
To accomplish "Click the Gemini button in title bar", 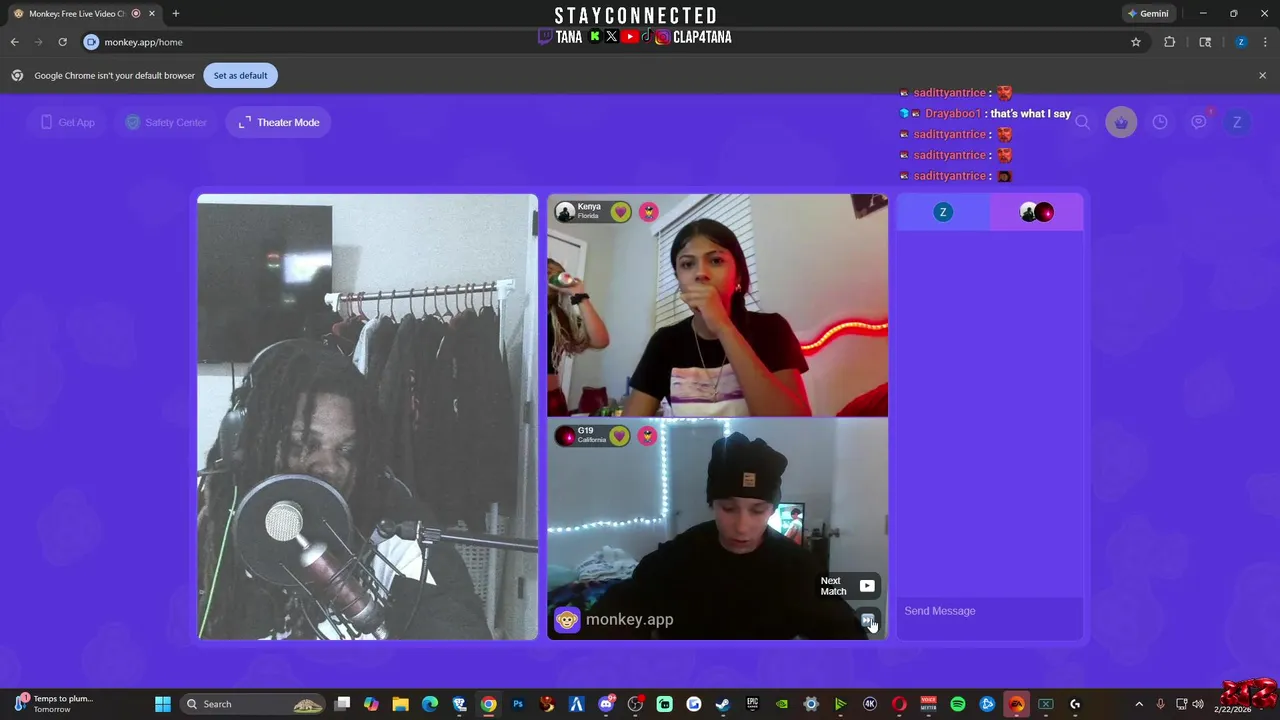I will click(1148, 14).
